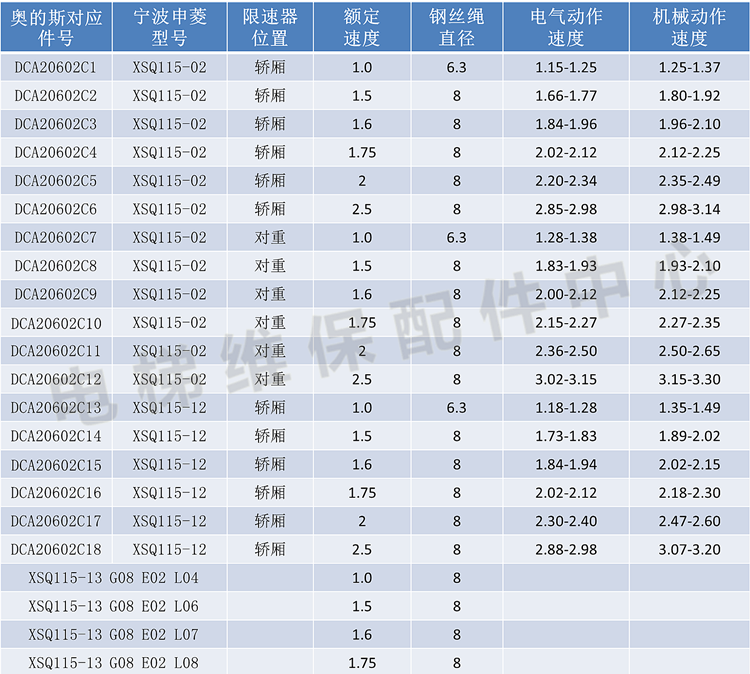This screenshot has height=674, width=750.
Task: Select cell DCA20602C5
Action: [x=56, y=181]
